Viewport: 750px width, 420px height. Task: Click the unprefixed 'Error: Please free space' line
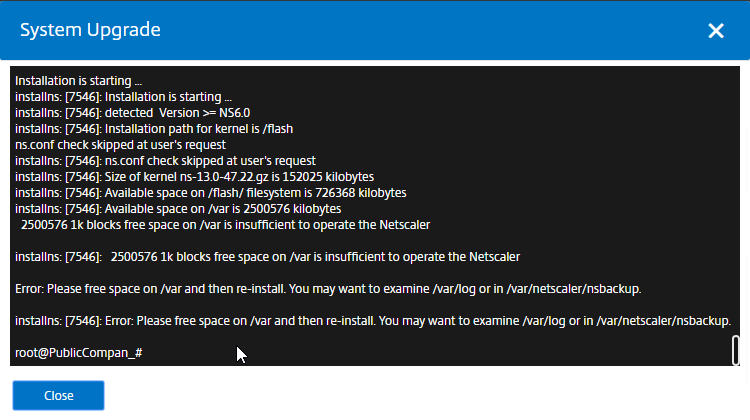[328, 289]
